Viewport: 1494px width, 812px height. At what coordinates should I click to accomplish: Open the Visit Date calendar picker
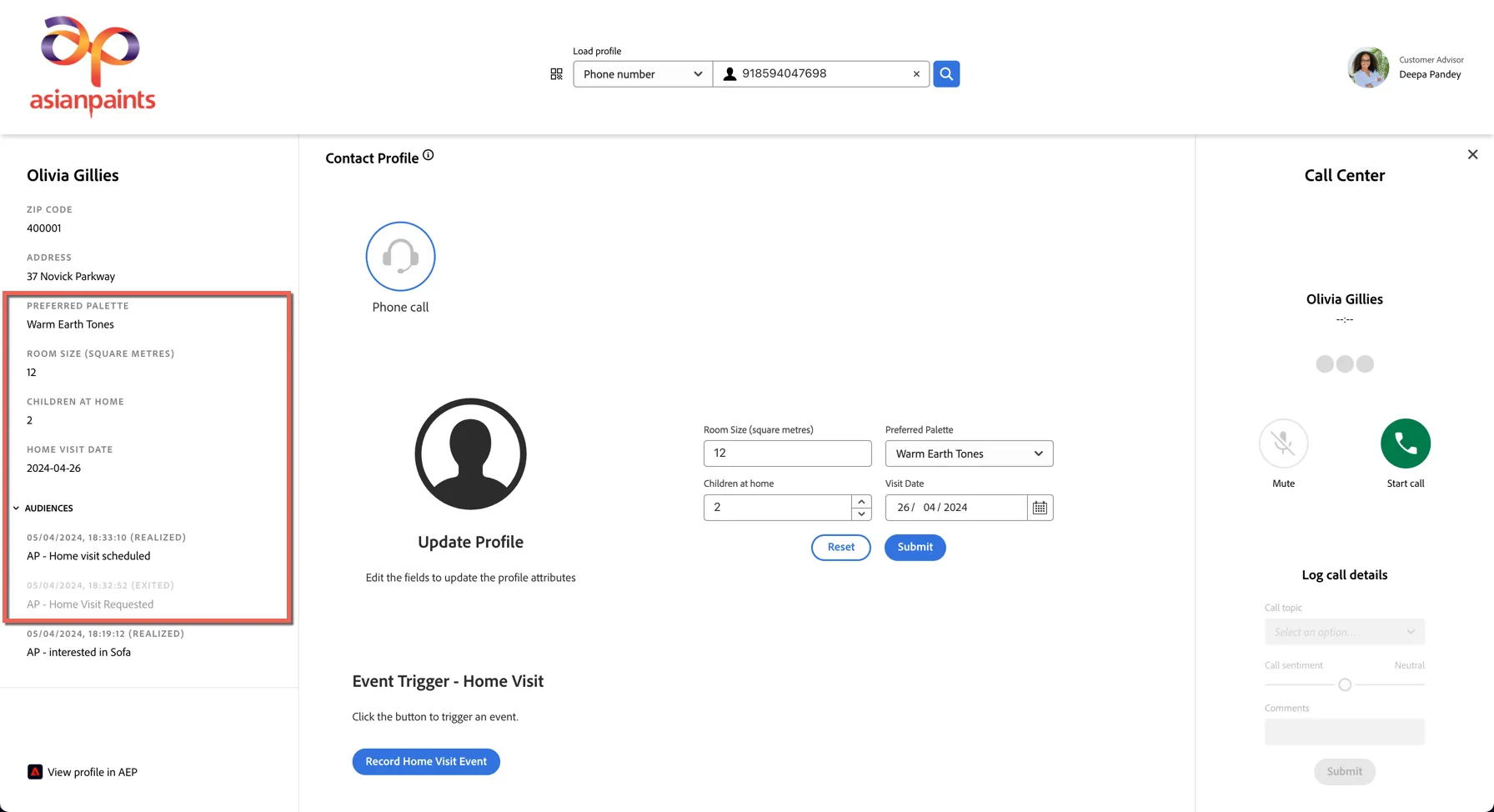[x=1040, y=508]
